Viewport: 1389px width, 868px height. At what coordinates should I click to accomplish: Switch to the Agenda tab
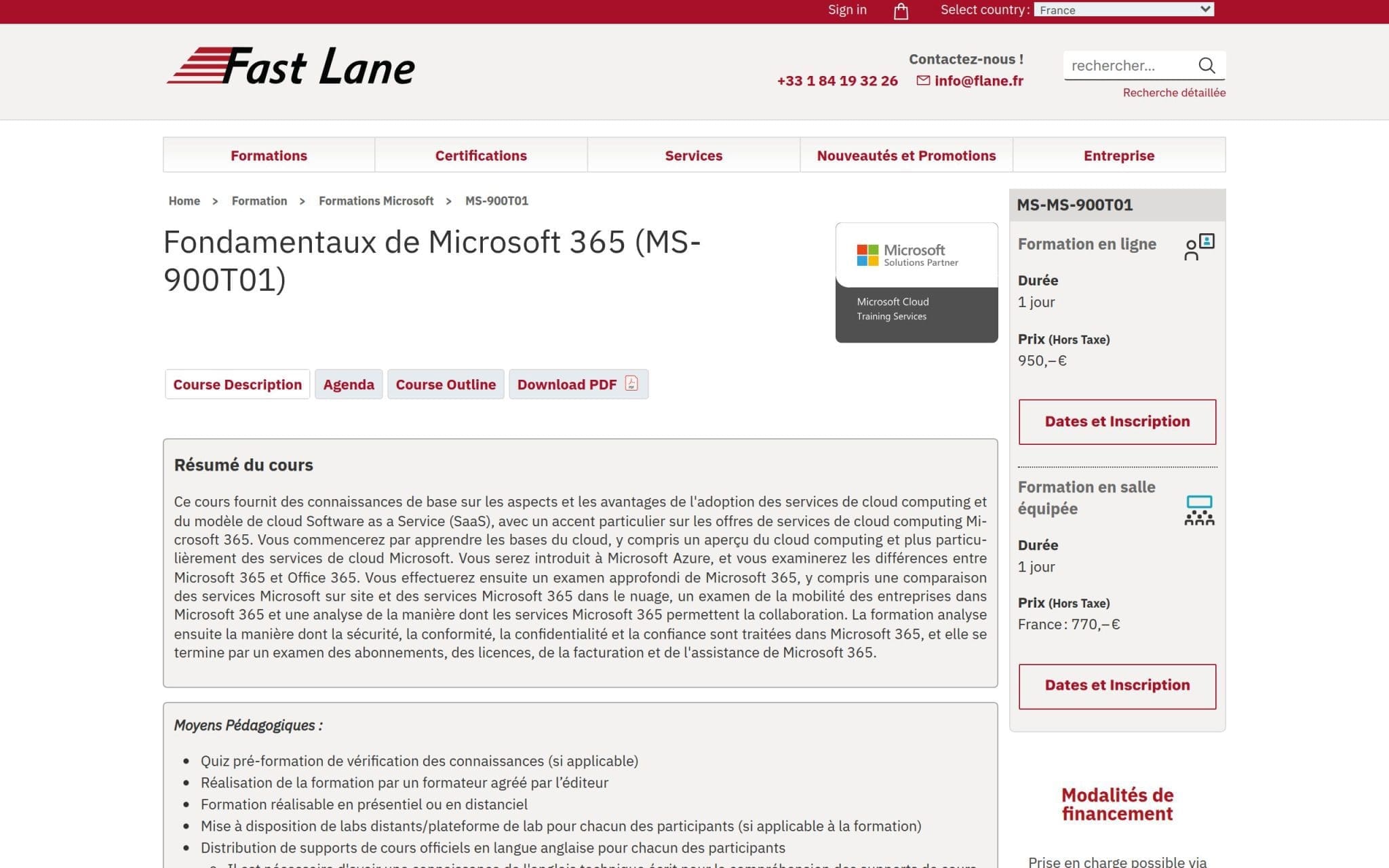[349, 384]
